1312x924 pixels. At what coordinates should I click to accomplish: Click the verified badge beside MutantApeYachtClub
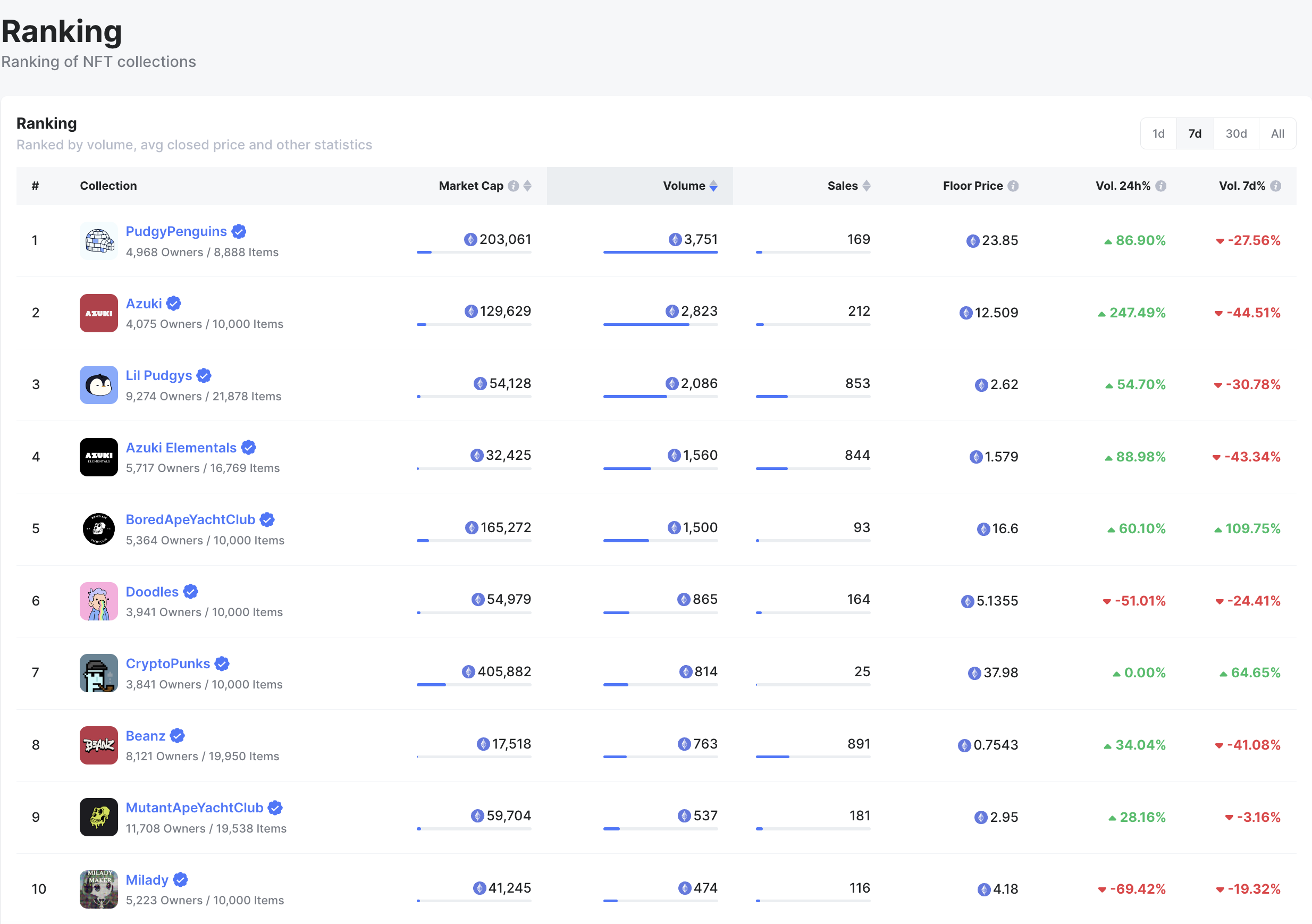275,808
